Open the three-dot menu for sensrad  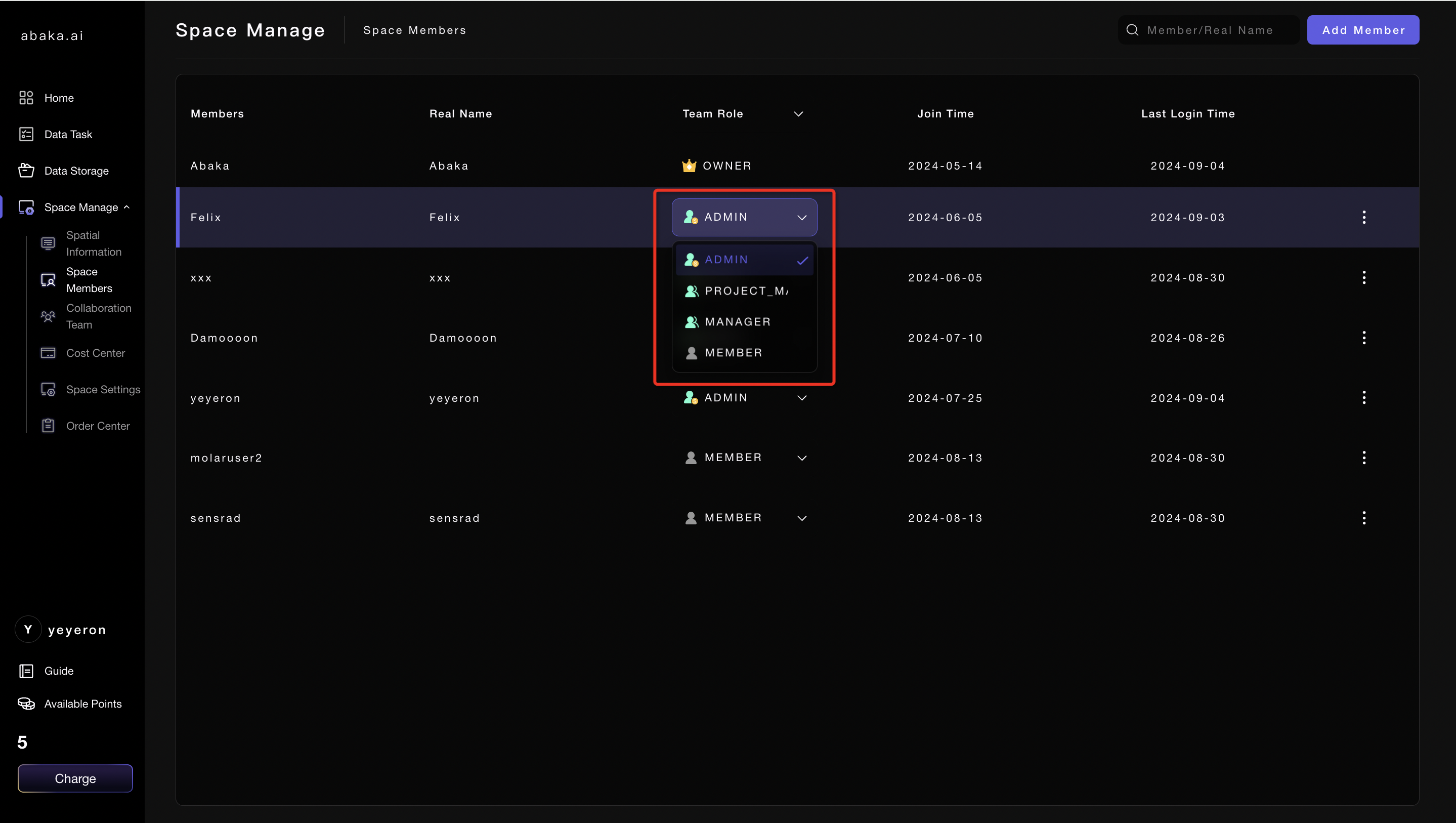click(1363, 518)
